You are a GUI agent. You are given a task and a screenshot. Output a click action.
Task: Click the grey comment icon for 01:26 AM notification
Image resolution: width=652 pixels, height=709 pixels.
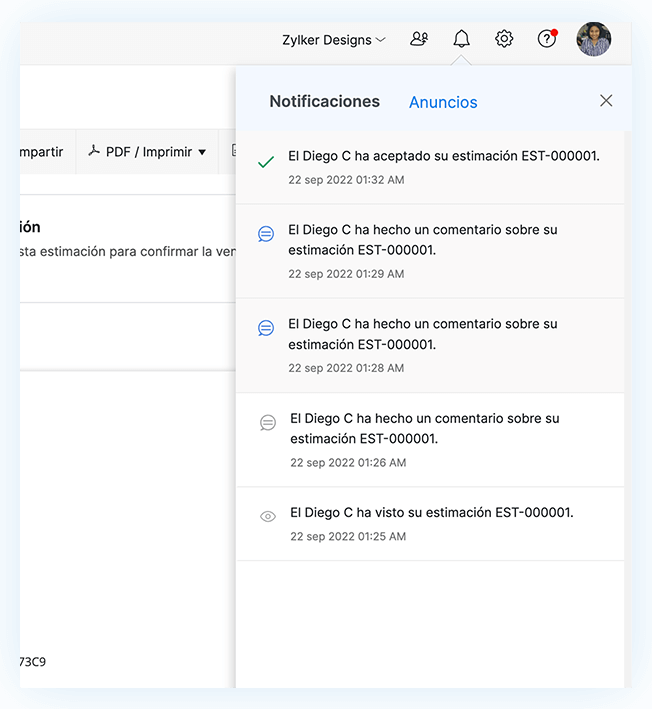click(268, 422)
